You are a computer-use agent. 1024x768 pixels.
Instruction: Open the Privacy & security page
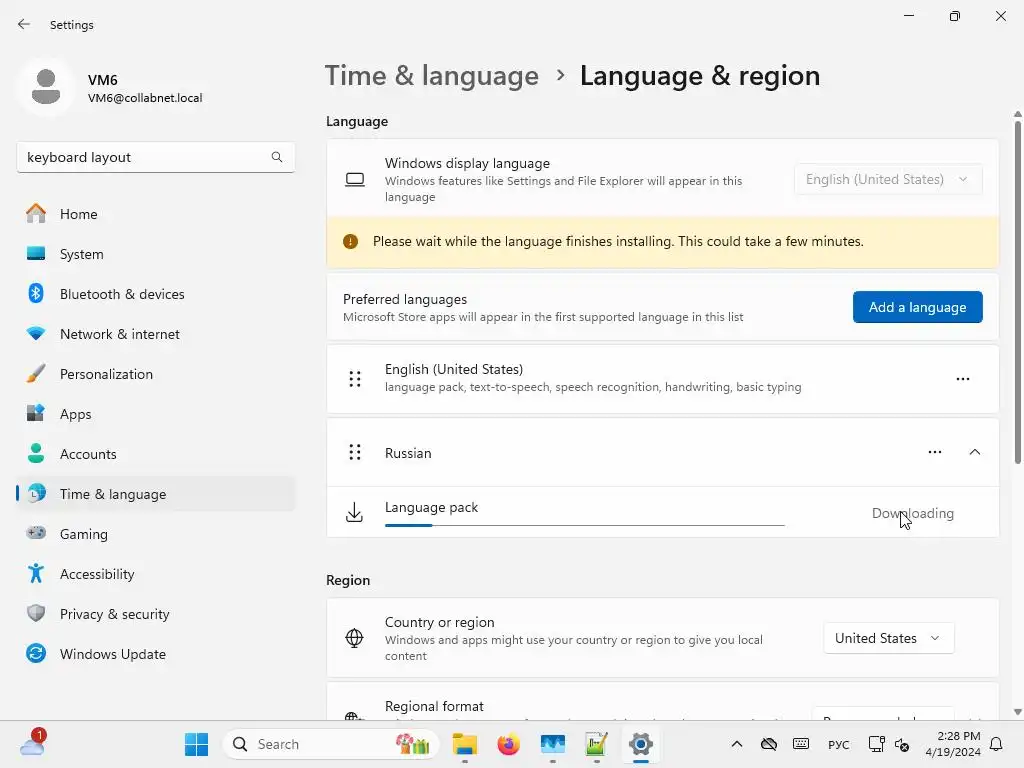[x=155, y=614]
